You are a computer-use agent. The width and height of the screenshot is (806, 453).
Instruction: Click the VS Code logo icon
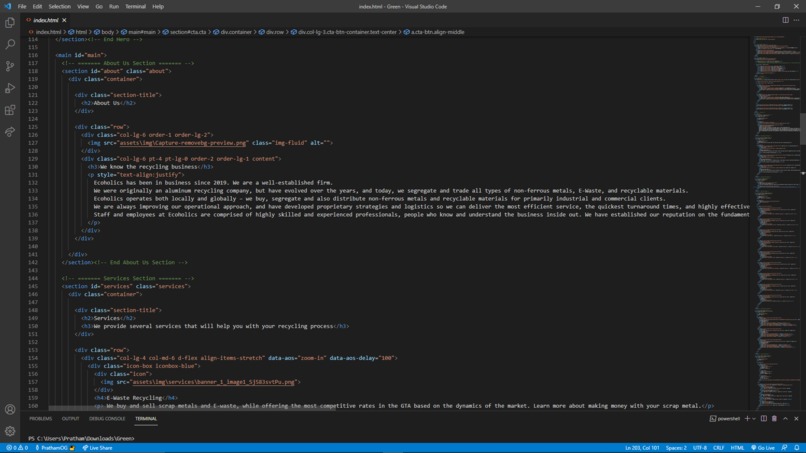tap(7, 7)
